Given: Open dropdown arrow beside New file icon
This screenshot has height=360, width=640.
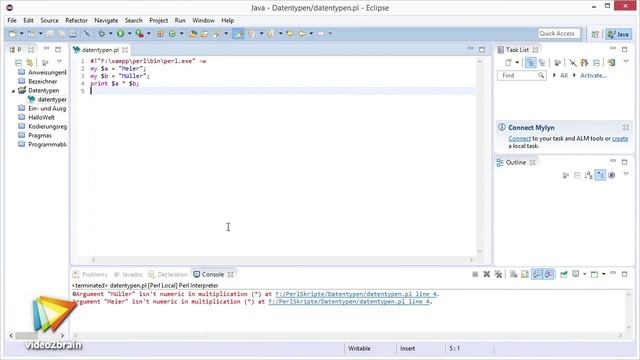Looking at the screenshot, I should (22, 34).
